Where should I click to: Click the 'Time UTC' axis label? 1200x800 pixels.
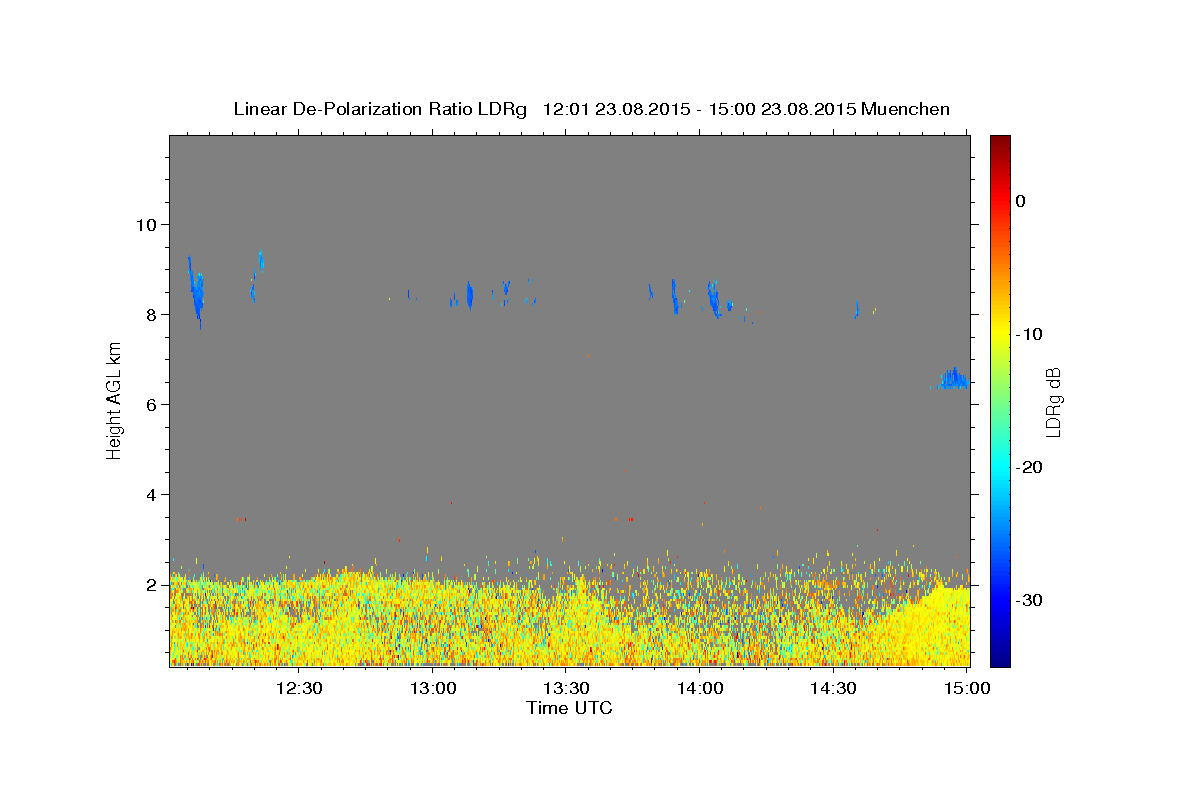569,708
